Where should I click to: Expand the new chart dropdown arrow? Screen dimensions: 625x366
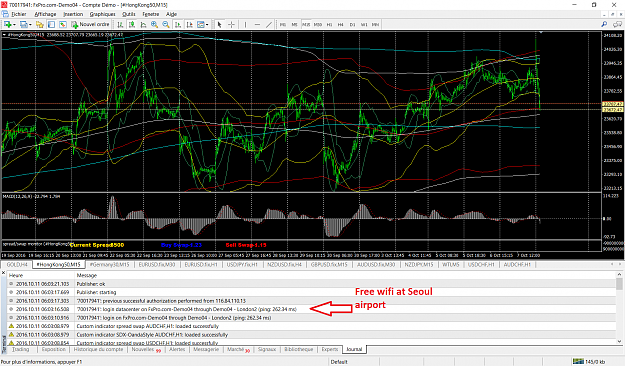[14, 25]
